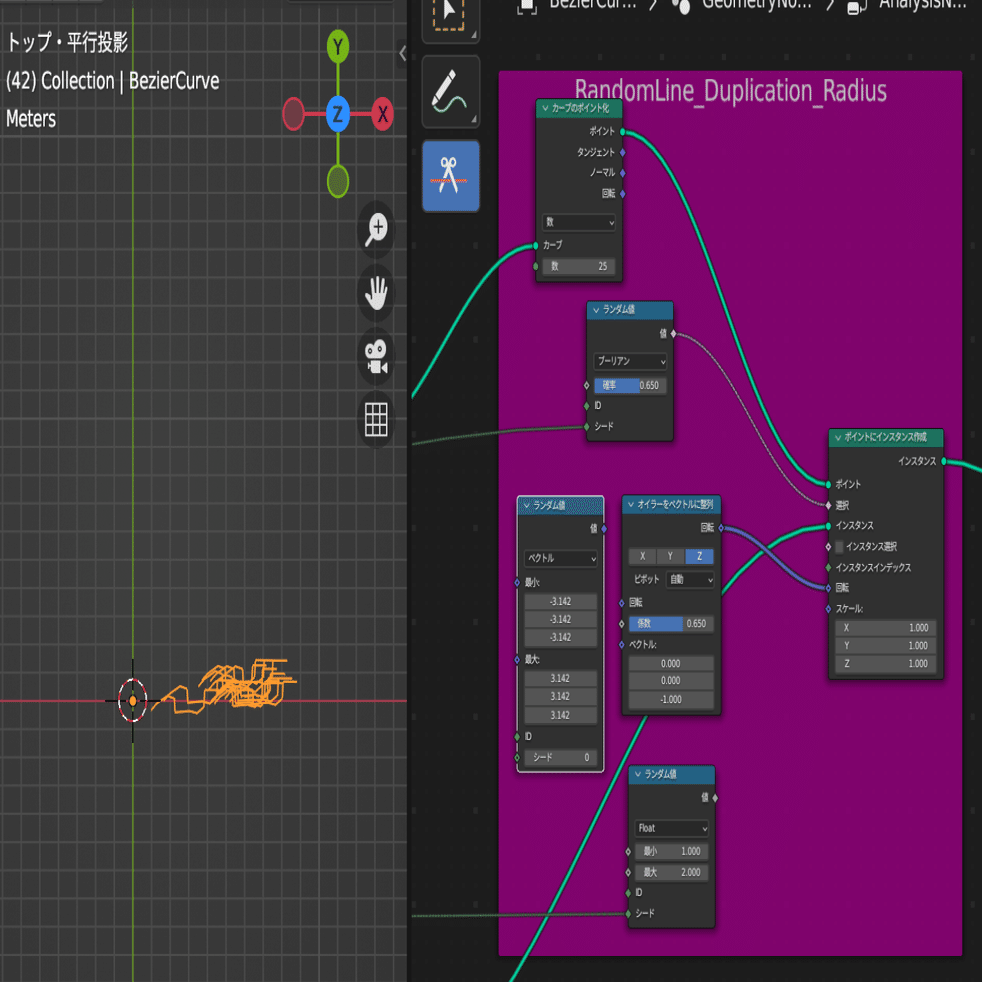Select the Annotate pencil tool
Viewport: 982px width, 982px height.
450,92
